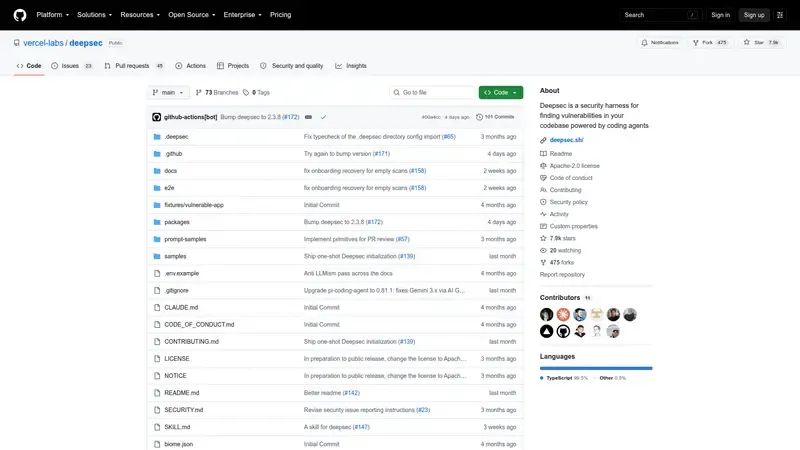
Task: Click the GitHub logo icon
Action: (20, 15)
